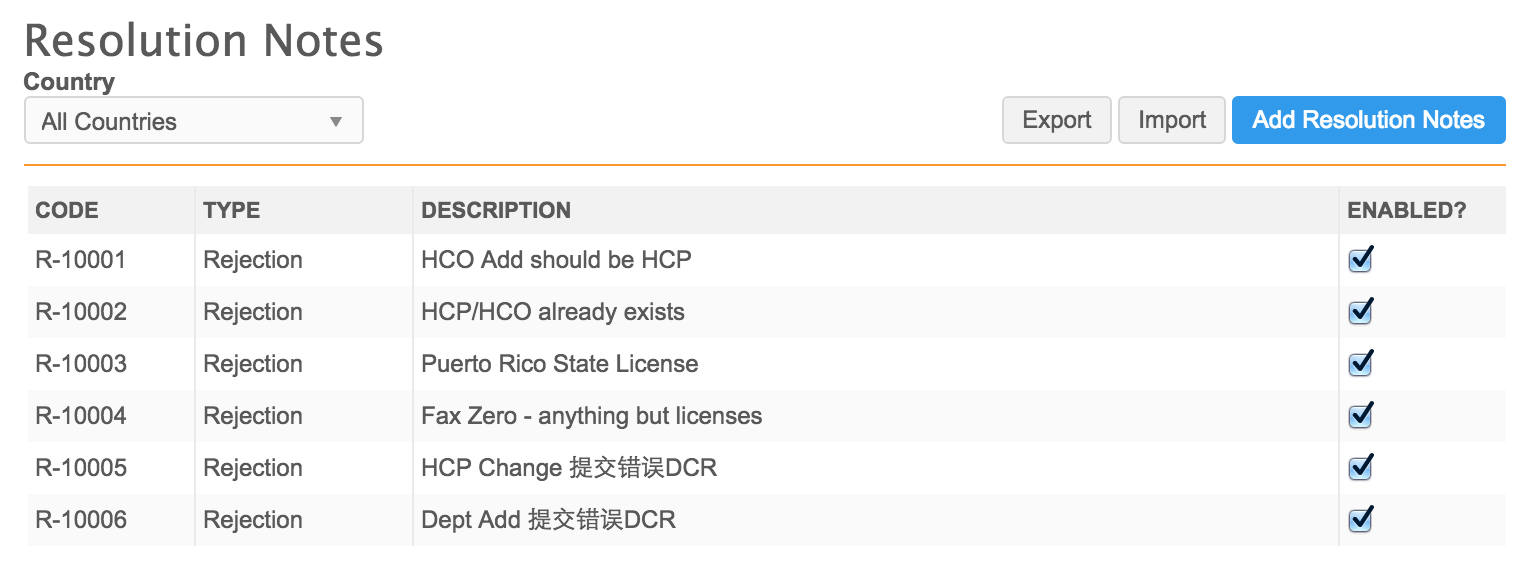Viewport: 1536px width, 578px height.
Task: Uncheck Enabled for R-10002
Action: point(1360,312)
